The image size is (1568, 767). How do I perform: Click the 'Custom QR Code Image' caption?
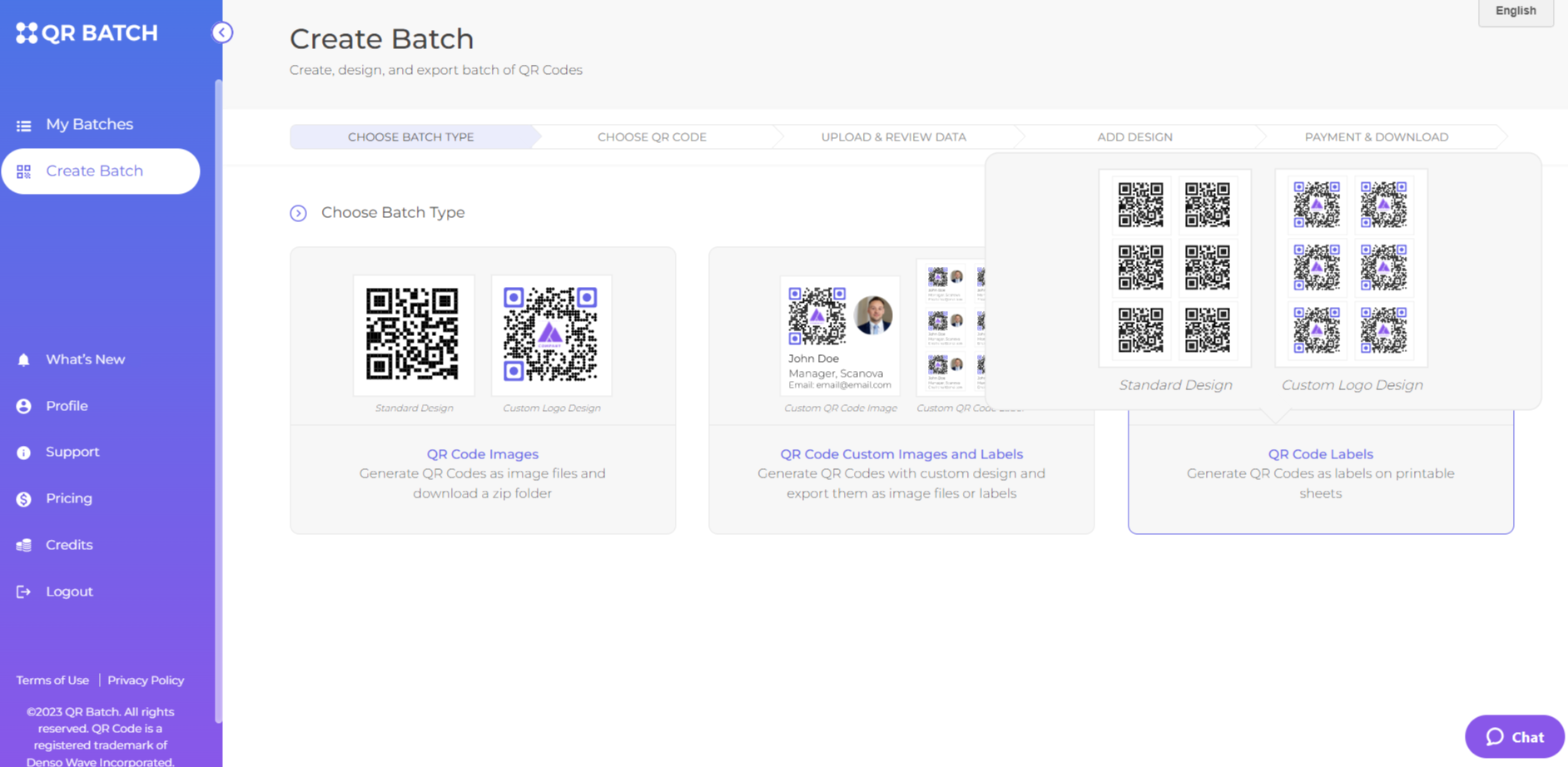pos(841,408)
